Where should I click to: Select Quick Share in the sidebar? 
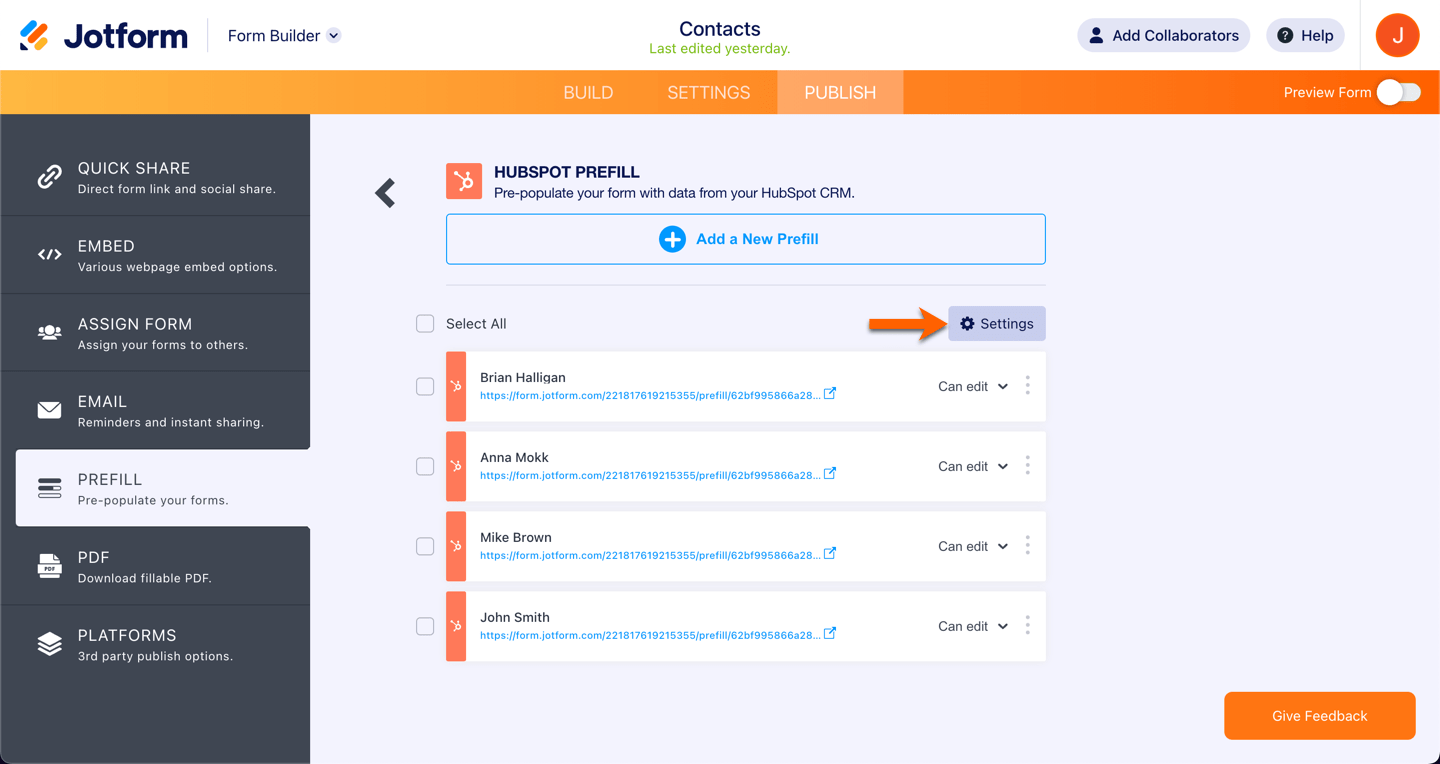coord(156,177)
